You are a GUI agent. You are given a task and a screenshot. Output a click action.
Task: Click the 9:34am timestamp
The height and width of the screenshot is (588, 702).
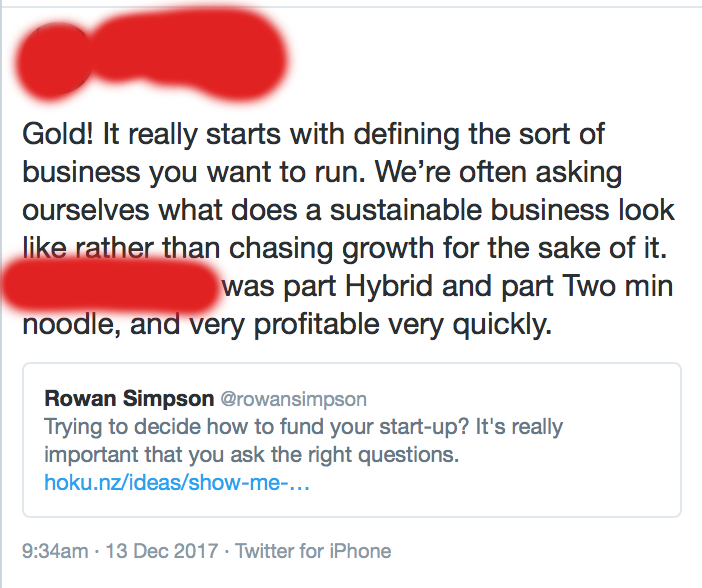[x=55, y=551]
